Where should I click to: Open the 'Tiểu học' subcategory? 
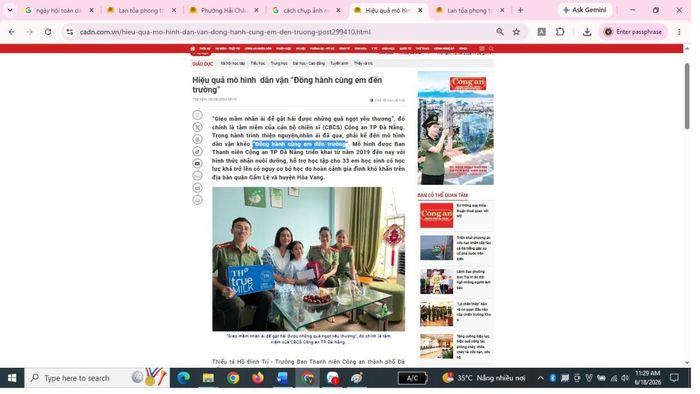pyautogui.click(x=258, y=63)
